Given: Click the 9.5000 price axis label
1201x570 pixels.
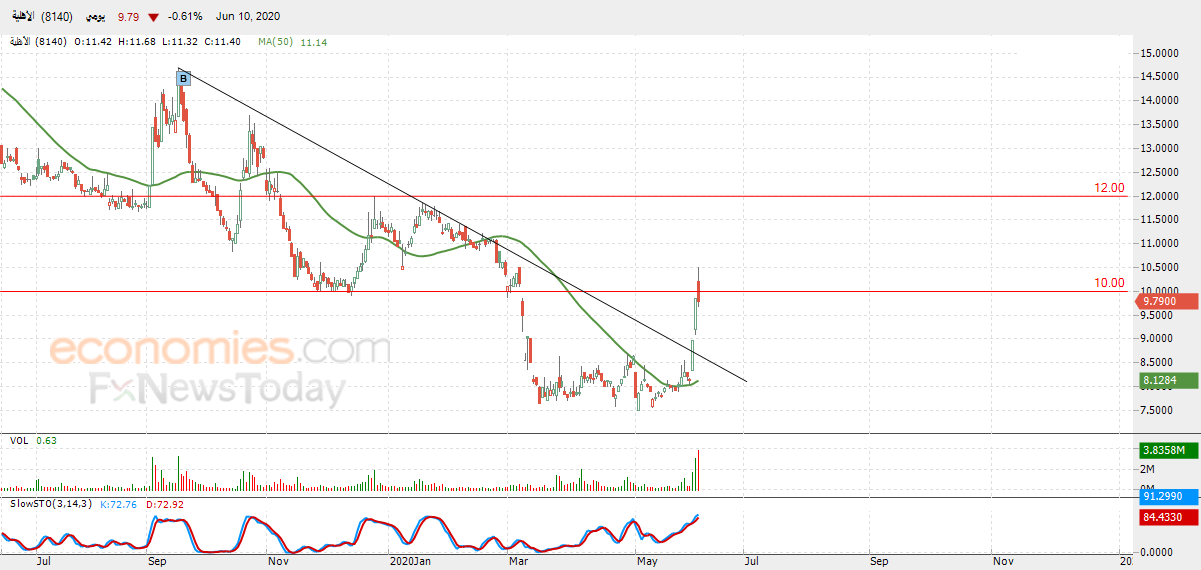Looking at the screenshot, I should (x=1158, y=315).
